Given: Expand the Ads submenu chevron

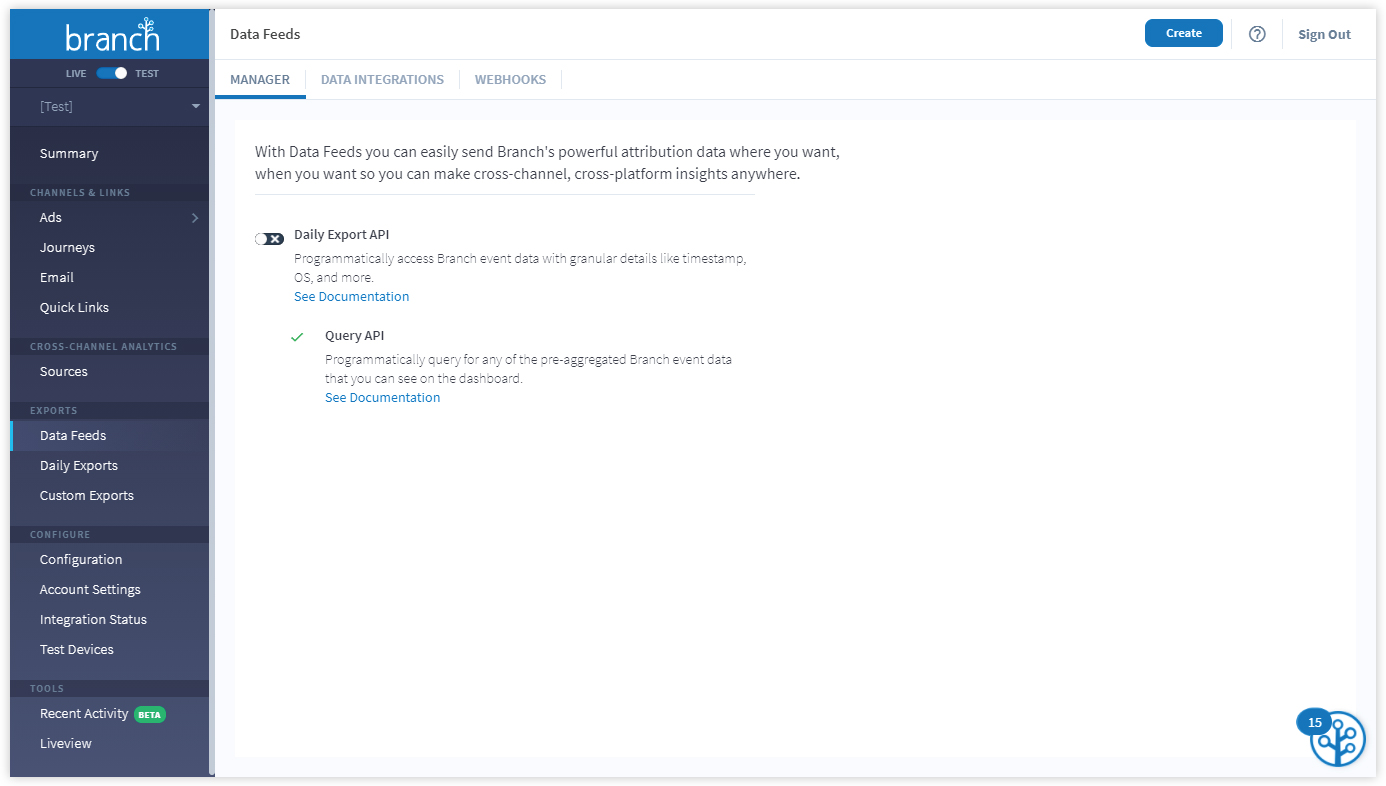Looking at the screenshot, I should [195, 218].
